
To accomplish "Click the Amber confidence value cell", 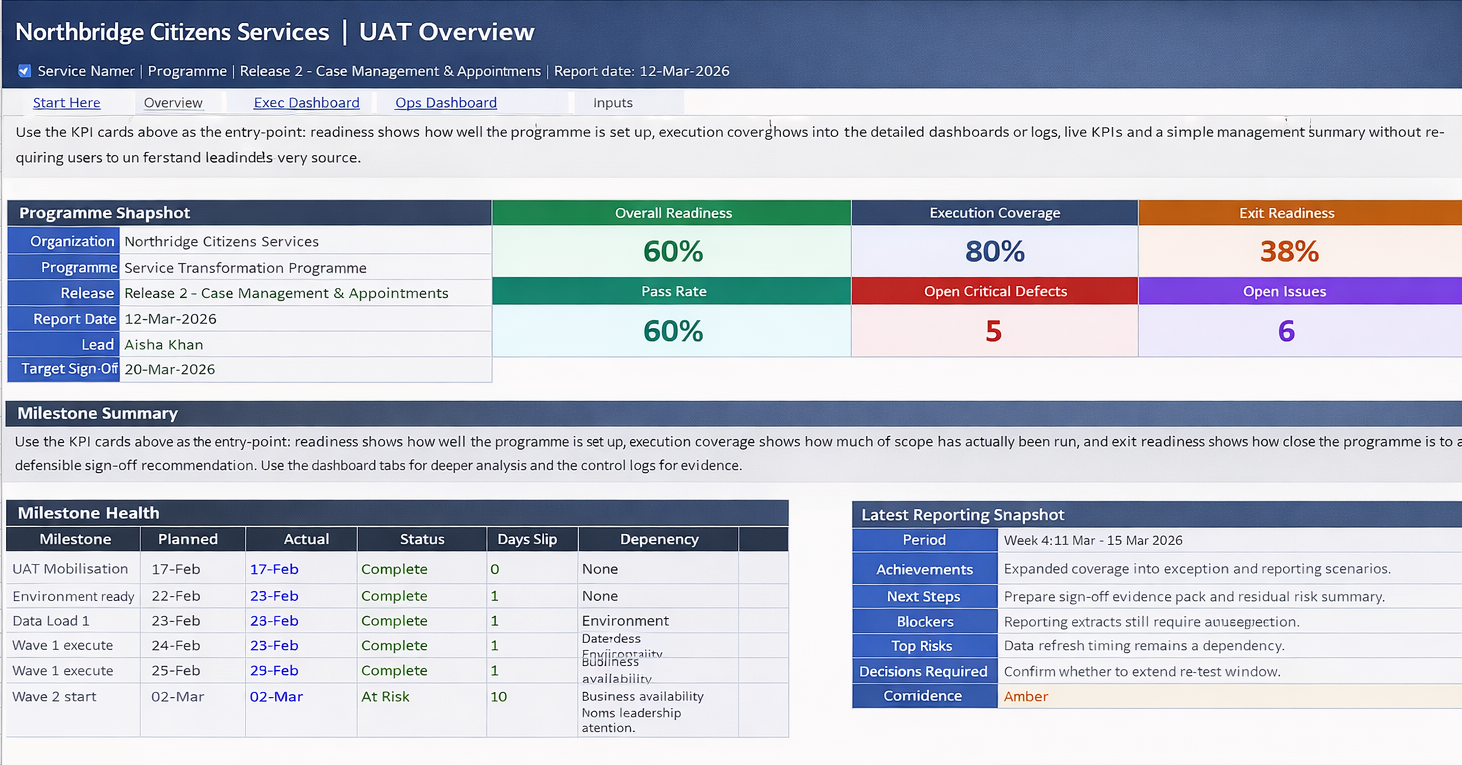I will click(x=1230, y=696).
